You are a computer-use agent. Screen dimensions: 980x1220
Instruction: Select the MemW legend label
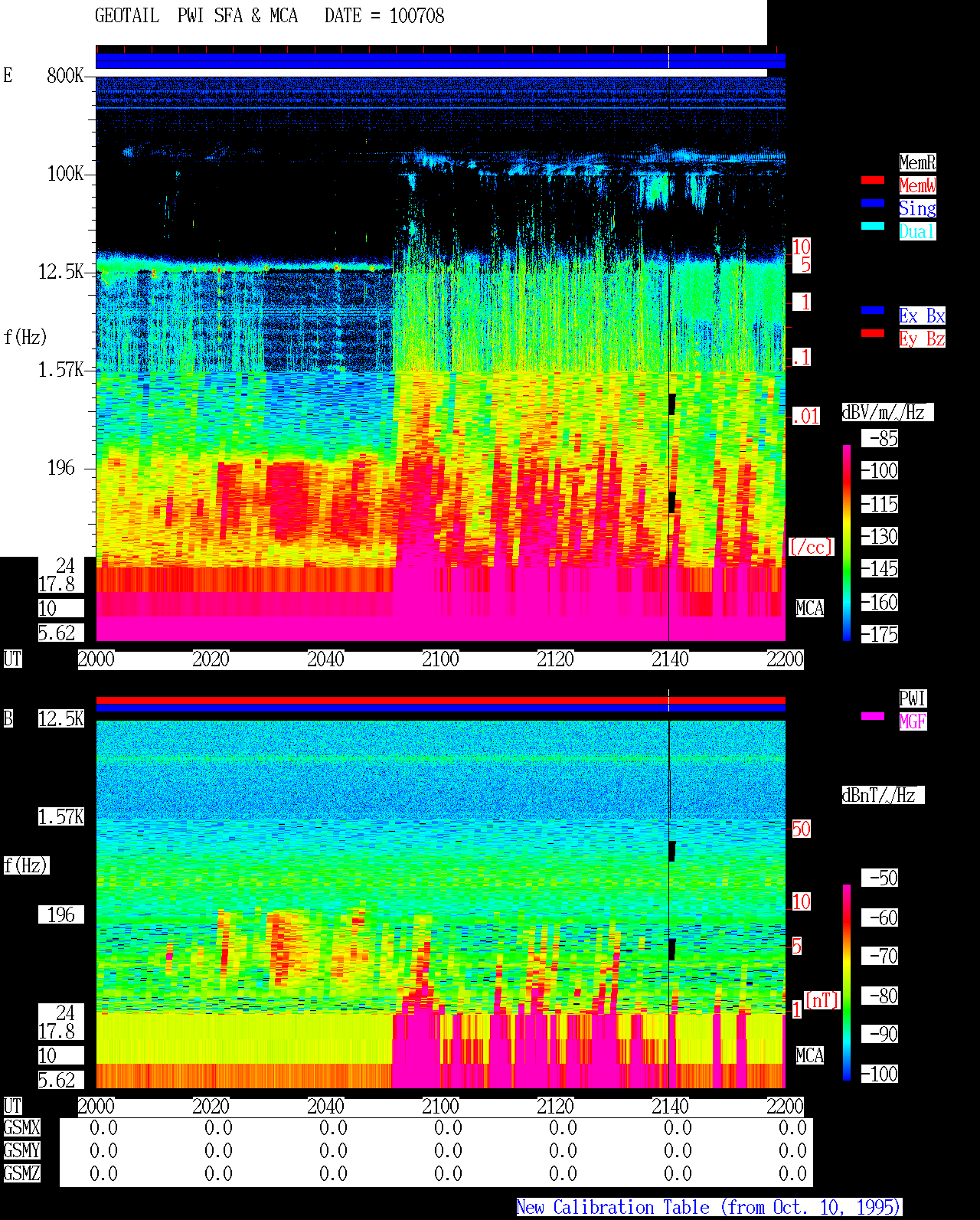(x=917, y=185)
